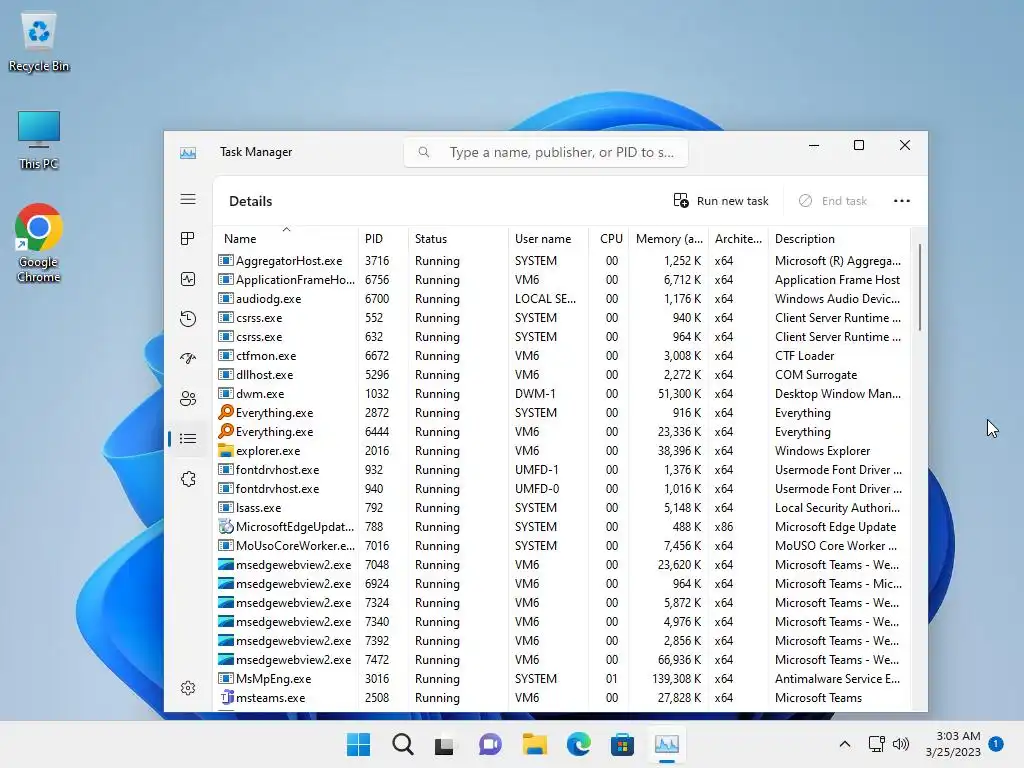
Task: Select the Details page icon in sidebar
Action: tap(188, 438)
